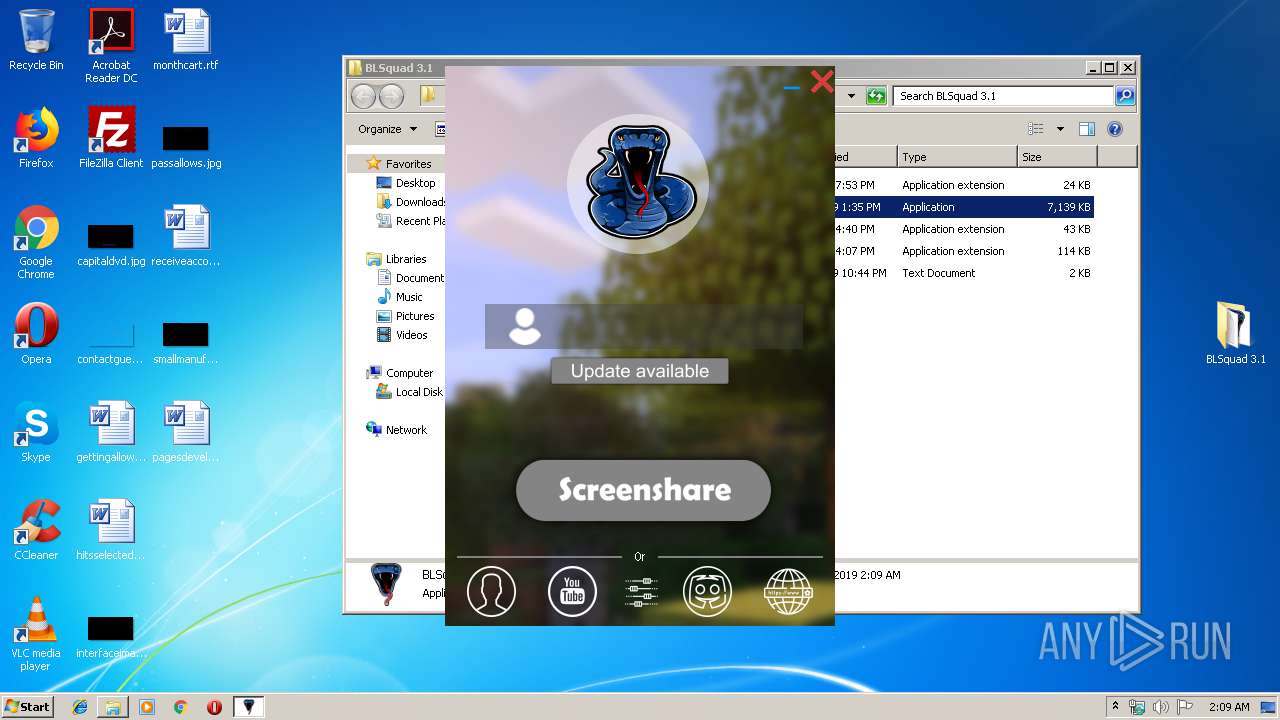Click Explorer forward navigation button
Image resolution: width=1280 pixels, height=720 pixels.
click(392, 96)
